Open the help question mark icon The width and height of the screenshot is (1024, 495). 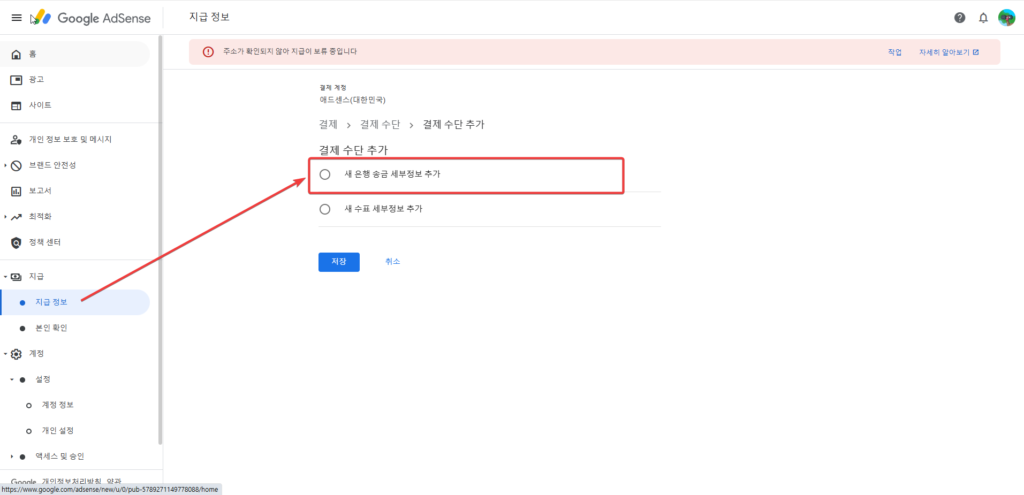click(959, 18)
